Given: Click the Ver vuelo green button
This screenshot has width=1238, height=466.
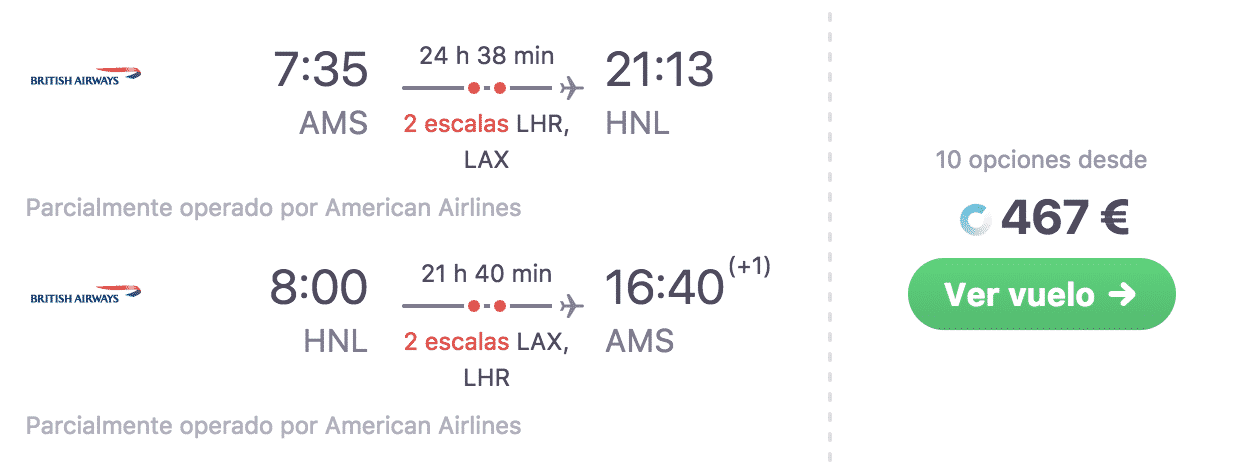Looking at the screenshot, I should [1041, 294].
